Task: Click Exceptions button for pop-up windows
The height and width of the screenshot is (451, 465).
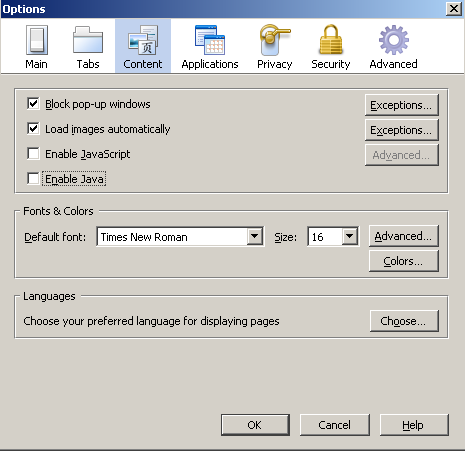Action: (402, 105)
